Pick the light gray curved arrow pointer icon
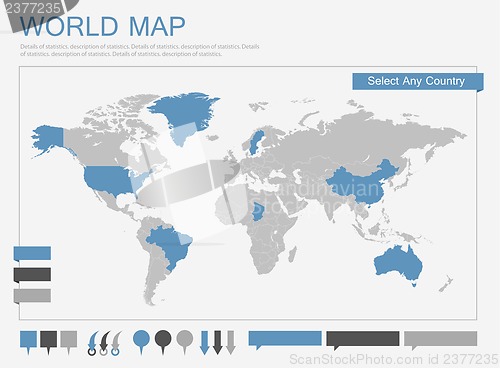500x368 pixels. coord(116,343)
